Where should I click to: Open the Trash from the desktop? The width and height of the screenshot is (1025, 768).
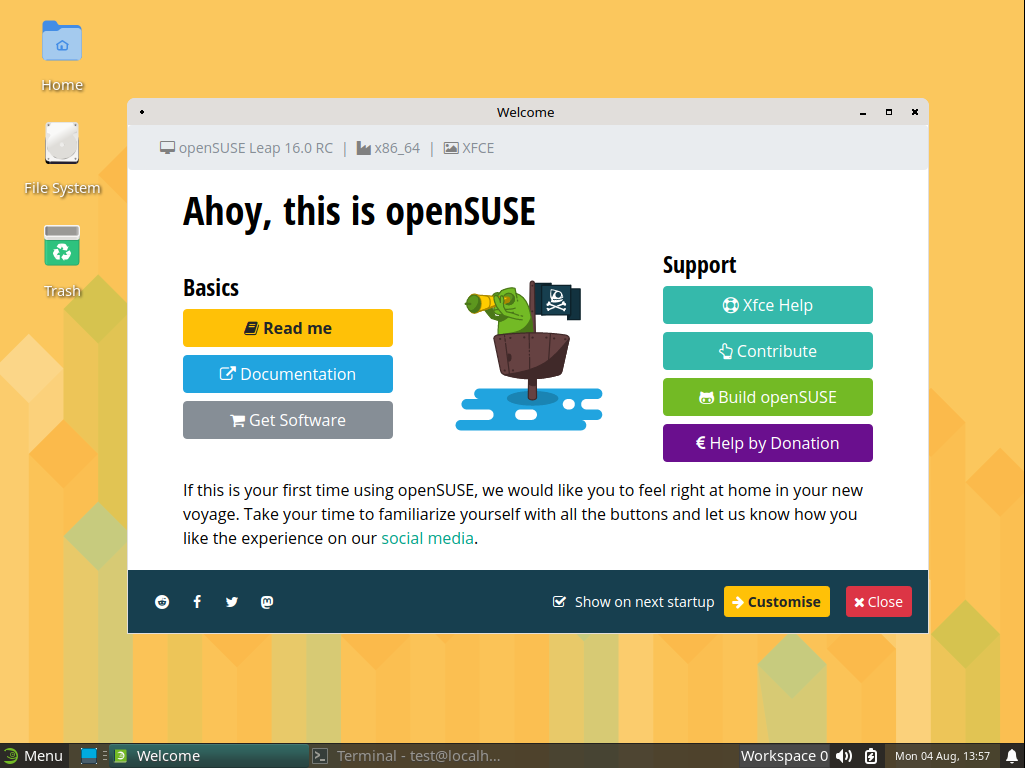pyautogui.click(x=61, y=245)
